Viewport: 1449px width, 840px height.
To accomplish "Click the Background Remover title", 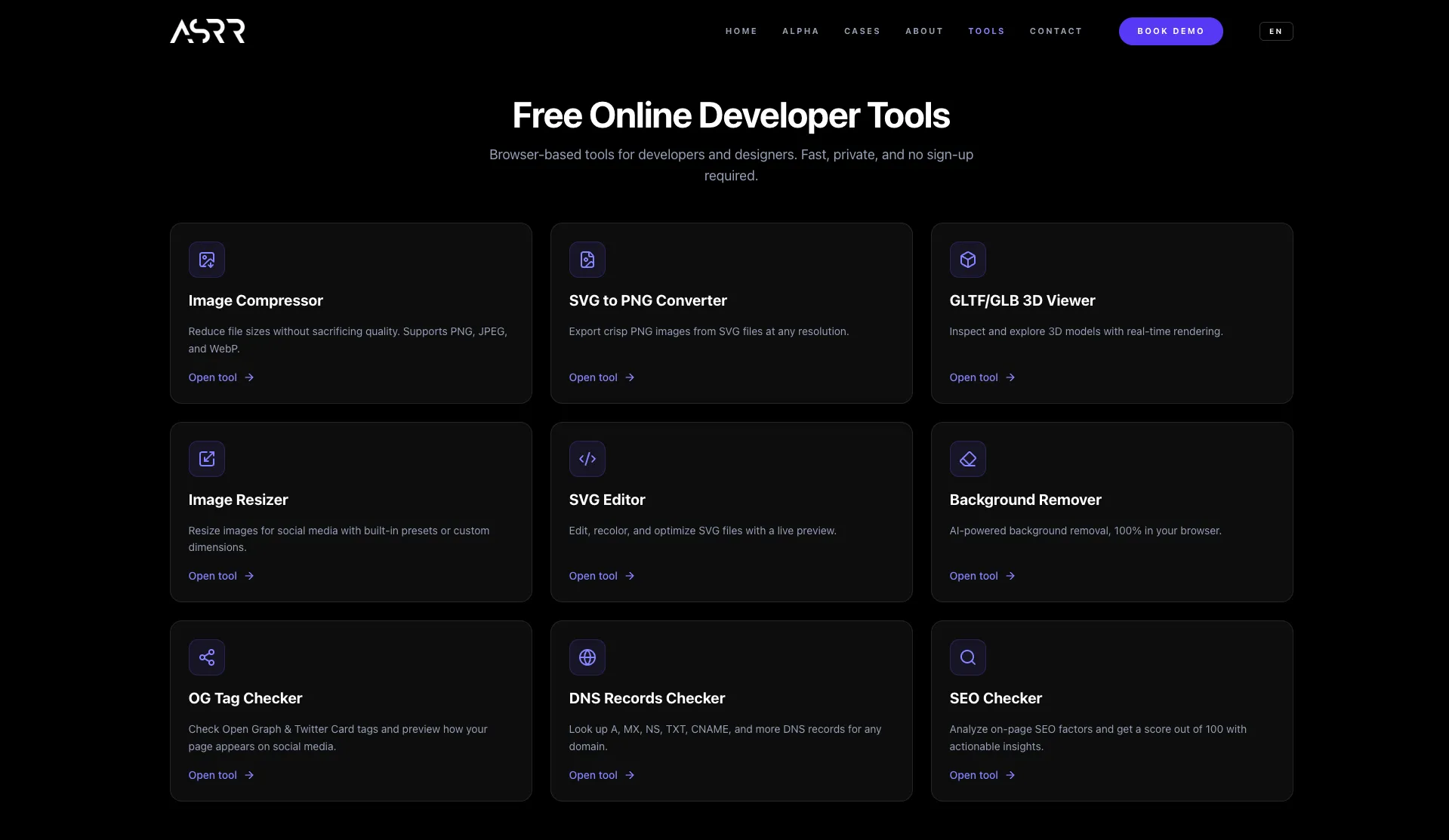I will click(1025, 500).
